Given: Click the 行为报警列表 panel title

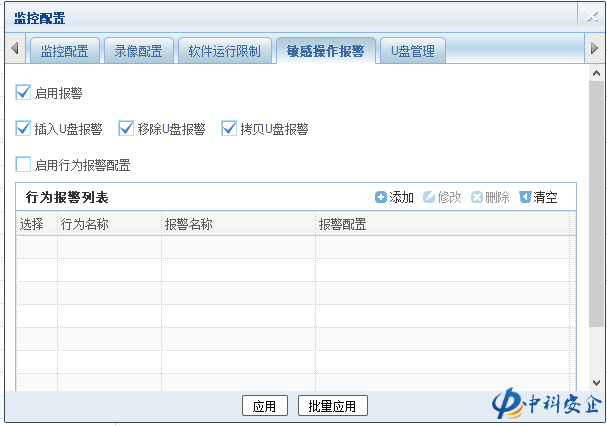Looking at the screenshot, I should [x=67, y=197].
